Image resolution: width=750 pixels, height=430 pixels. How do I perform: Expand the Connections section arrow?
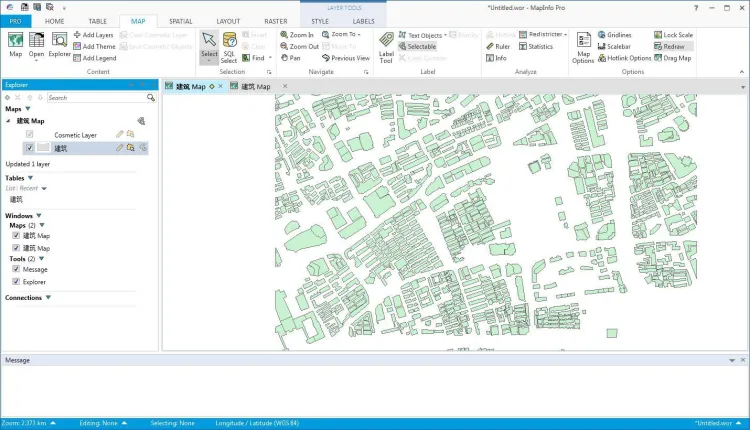pos(48,297)
